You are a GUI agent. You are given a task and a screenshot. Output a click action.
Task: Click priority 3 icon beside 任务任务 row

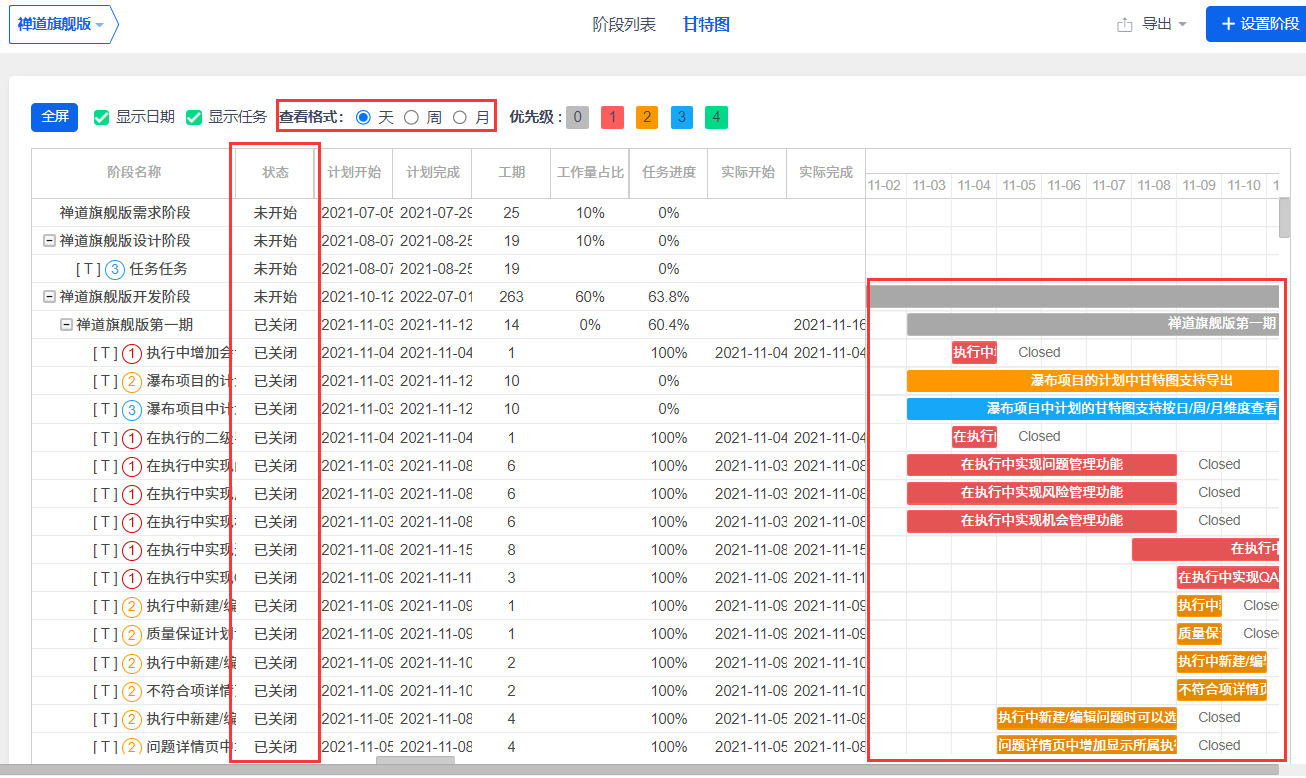pos(115,269)
